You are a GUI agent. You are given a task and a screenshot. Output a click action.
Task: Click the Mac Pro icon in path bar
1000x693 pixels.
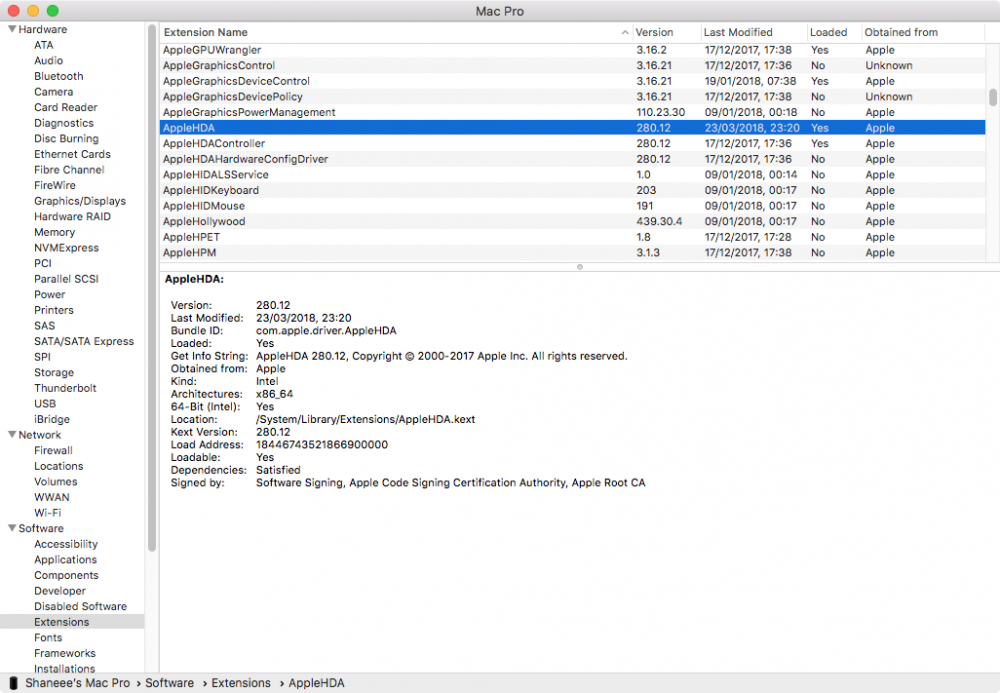(13, 683)
